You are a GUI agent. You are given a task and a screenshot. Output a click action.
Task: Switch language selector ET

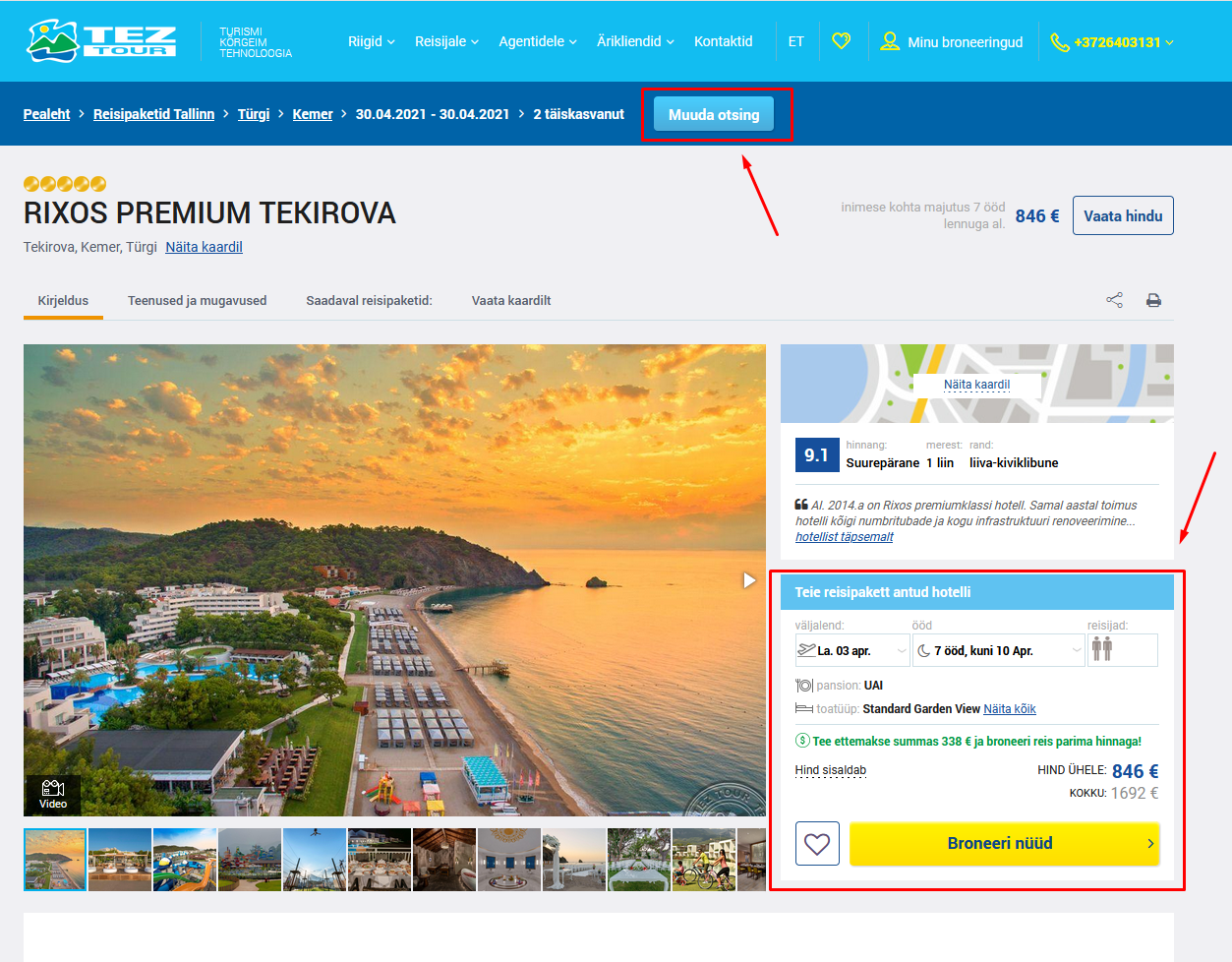point(796,41)
